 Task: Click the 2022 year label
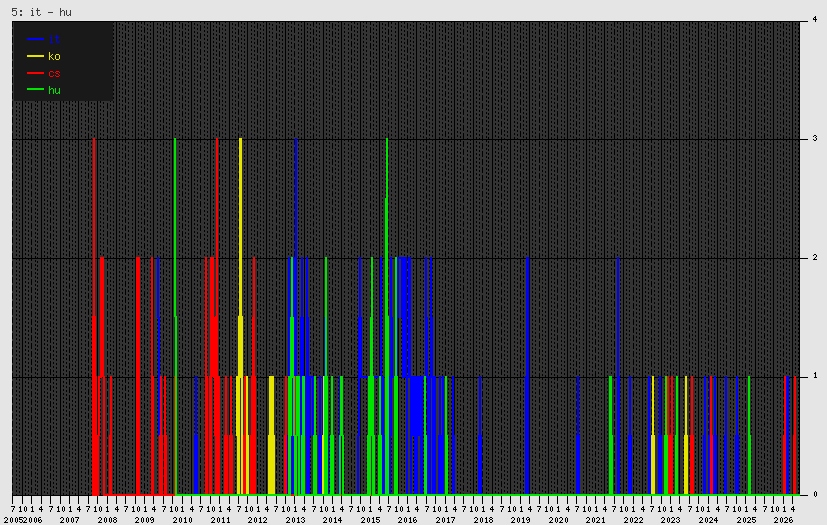tap(633, 520)
